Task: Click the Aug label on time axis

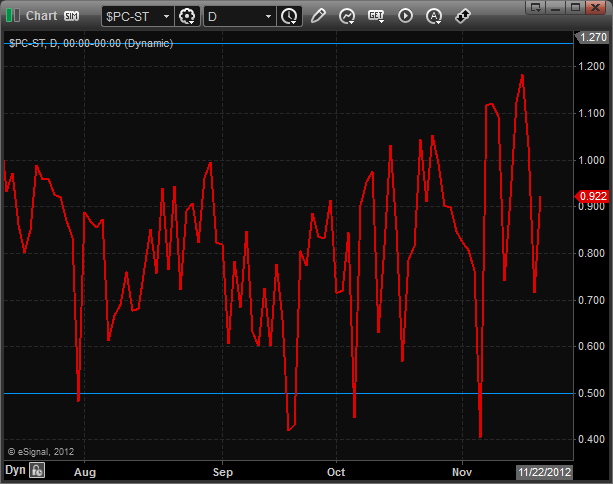Action: tap(85, 472)
